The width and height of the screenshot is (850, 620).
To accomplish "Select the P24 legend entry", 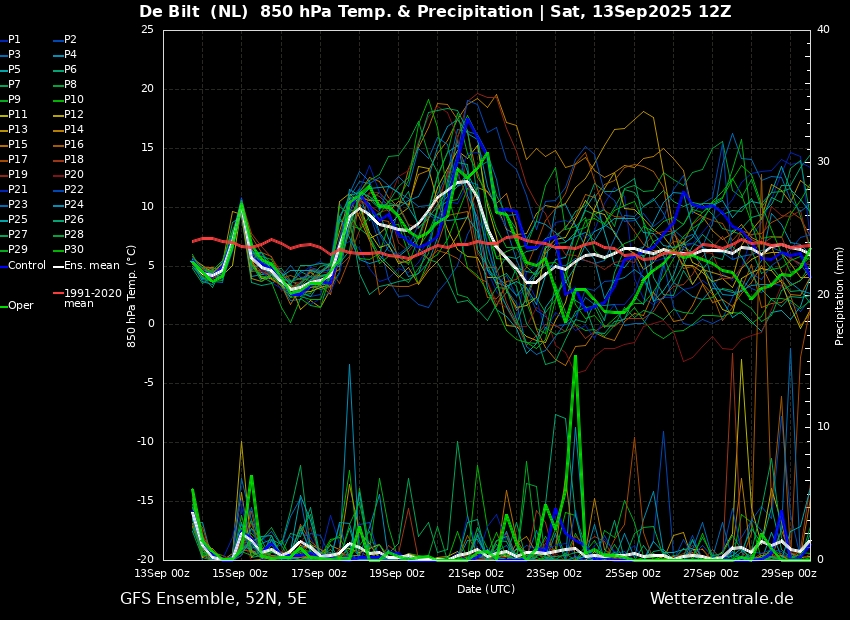I will [68, 204].
